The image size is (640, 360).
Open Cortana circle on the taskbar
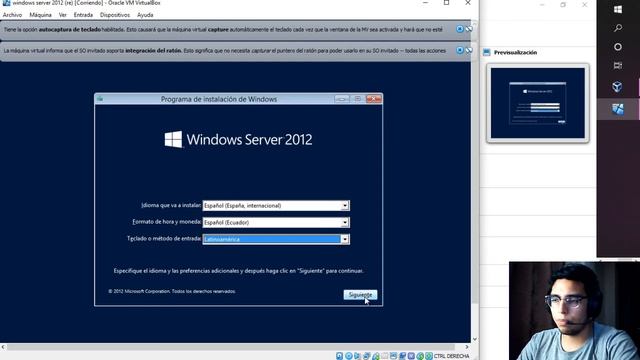pyautogui.click(x=618, y=47)
